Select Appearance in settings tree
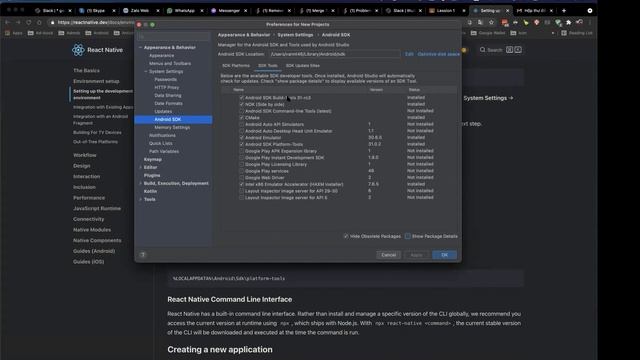Image resolution: width=640 pixels, height=360 pixels. point(162,56)
